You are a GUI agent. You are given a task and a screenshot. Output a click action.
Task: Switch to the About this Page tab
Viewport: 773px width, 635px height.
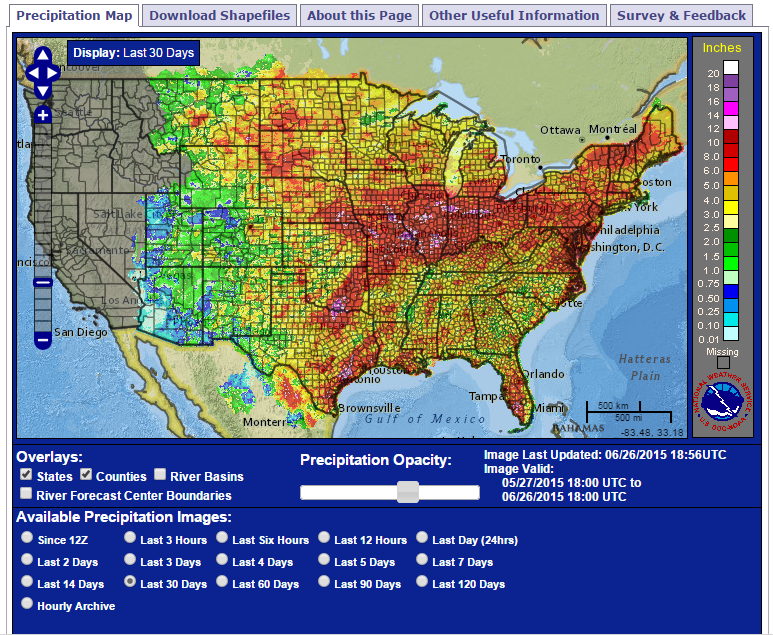pos(359,15)
